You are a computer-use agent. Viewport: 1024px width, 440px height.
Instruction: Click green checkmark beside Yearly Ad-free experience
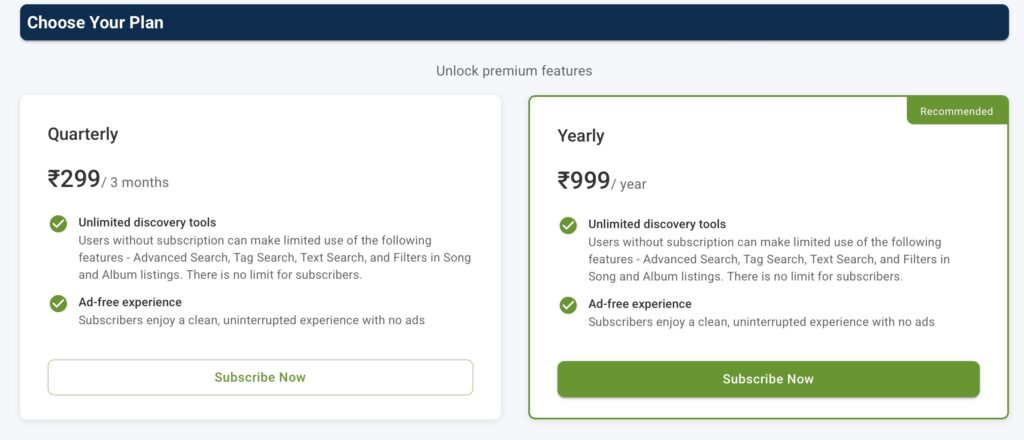pyautogui.click(x=568, y=305)
